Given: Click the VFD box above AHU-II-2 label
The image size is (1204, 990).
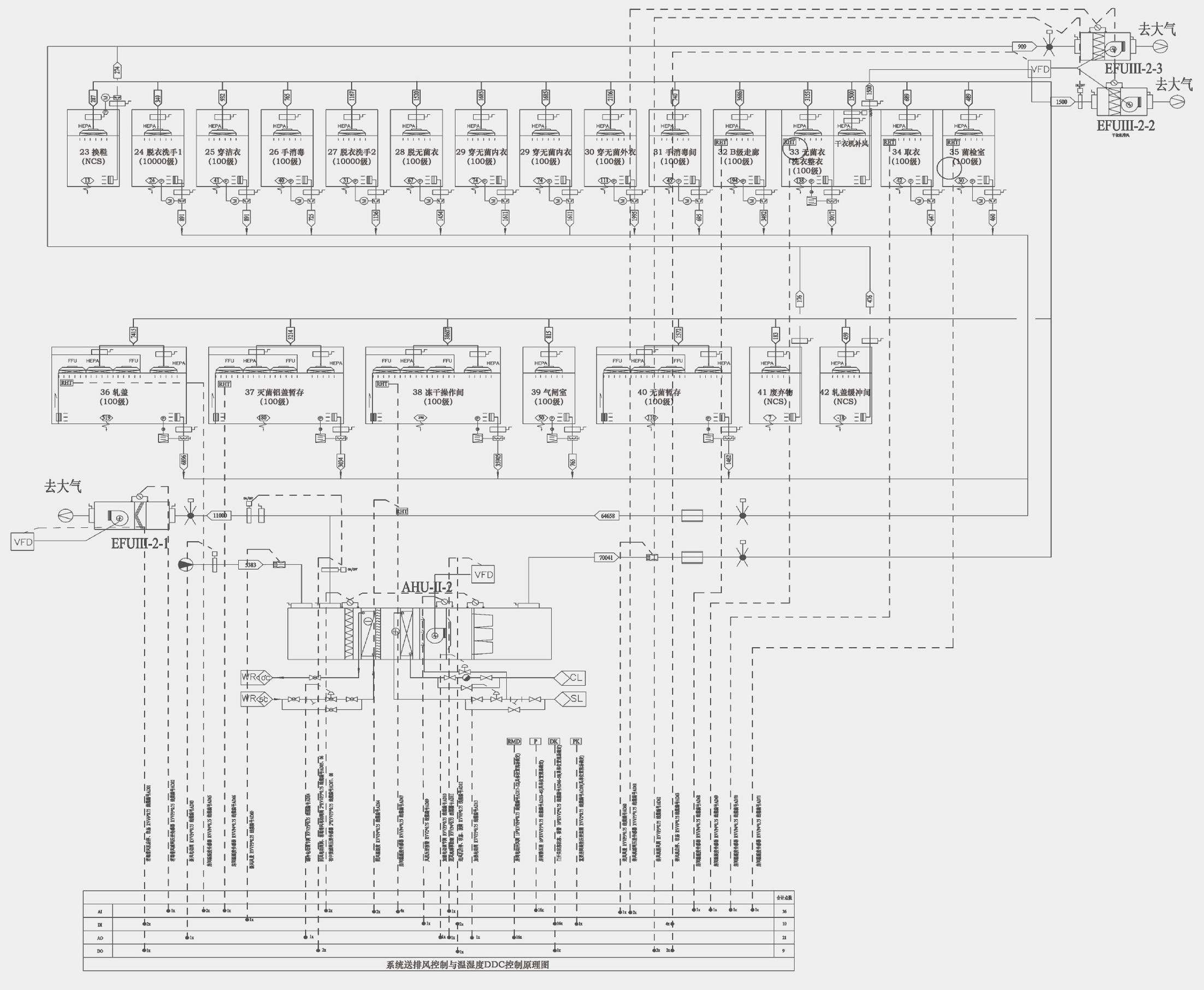Looking at the screenshot, I should [483, 574].
